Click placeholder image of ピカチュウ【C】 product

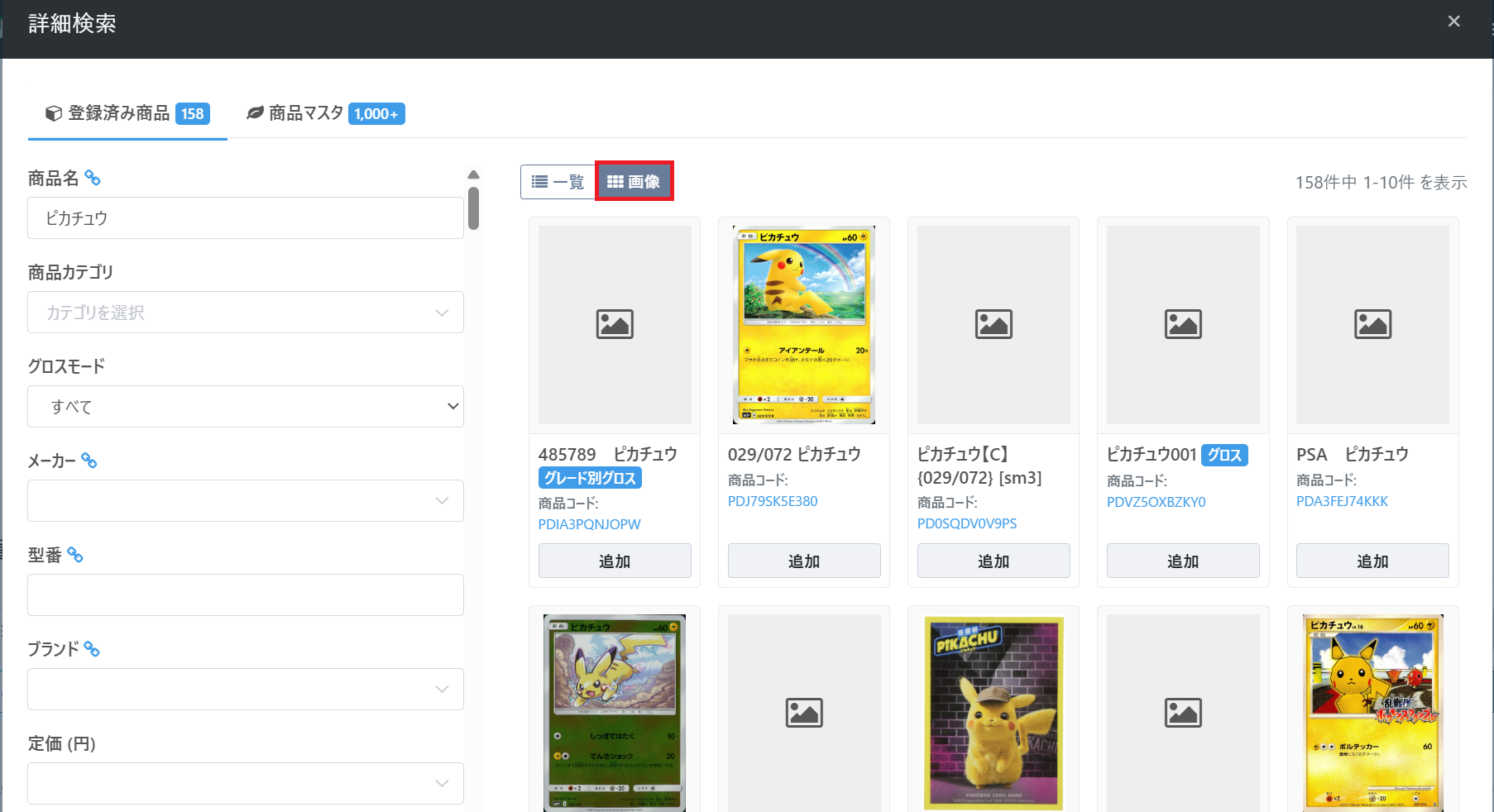(x=994, y=325)
